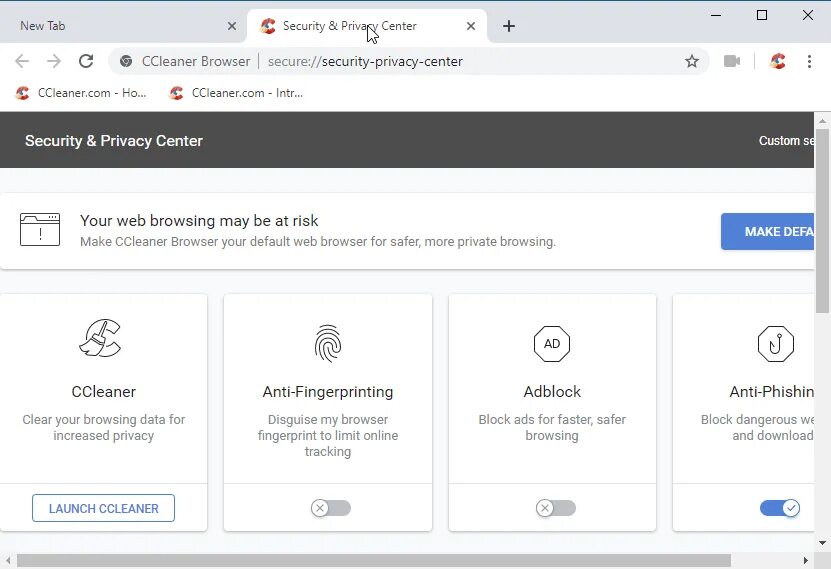This screenshot has width=831, height=569.
Task: Click the Adblock card title
Action: point(552,392)
